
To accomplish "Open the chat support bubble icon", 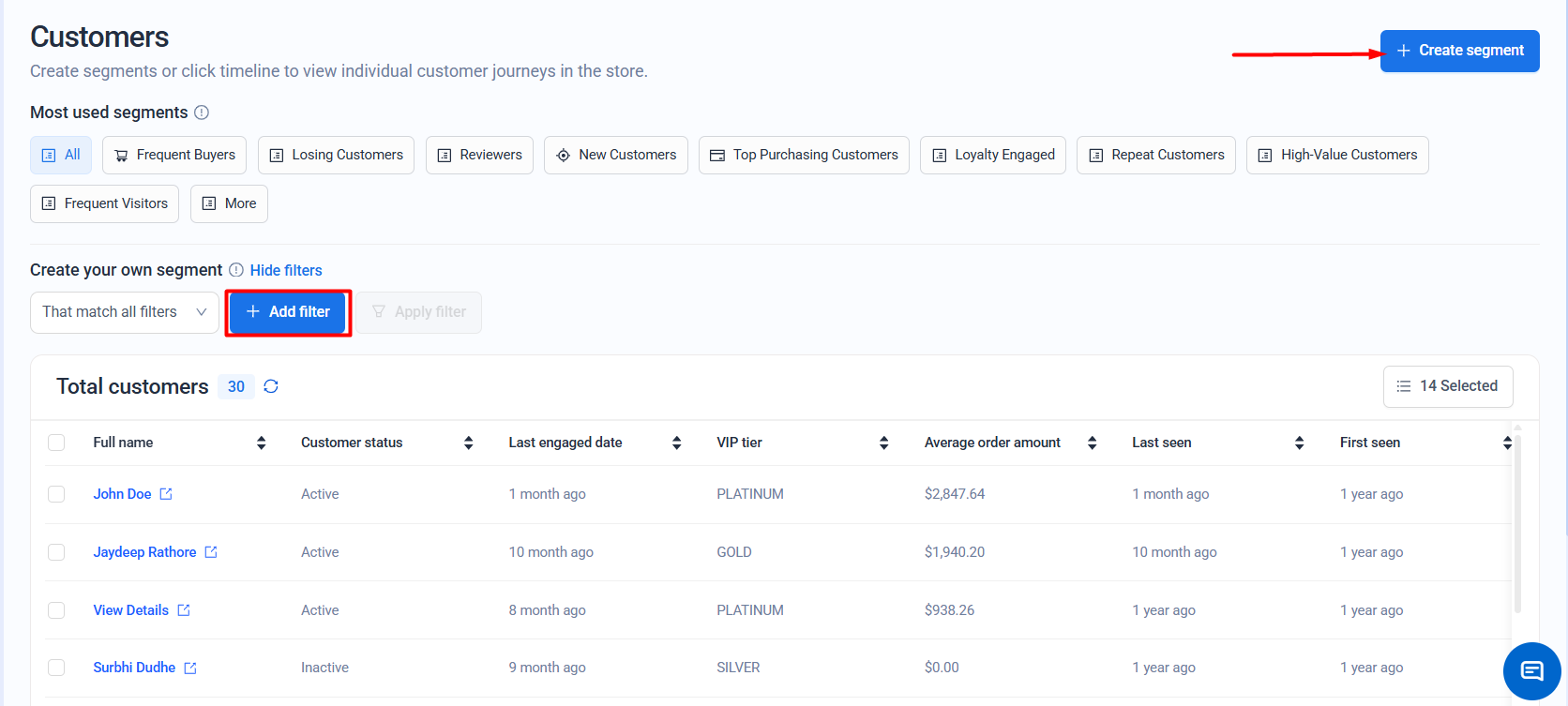I will click(x=1531, y=670).
